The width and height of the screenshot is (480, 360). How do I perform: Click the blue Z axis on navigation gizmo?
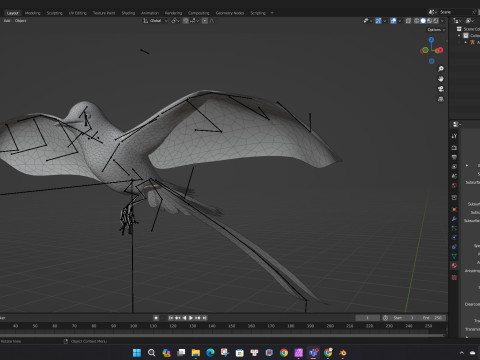point(431,40)
